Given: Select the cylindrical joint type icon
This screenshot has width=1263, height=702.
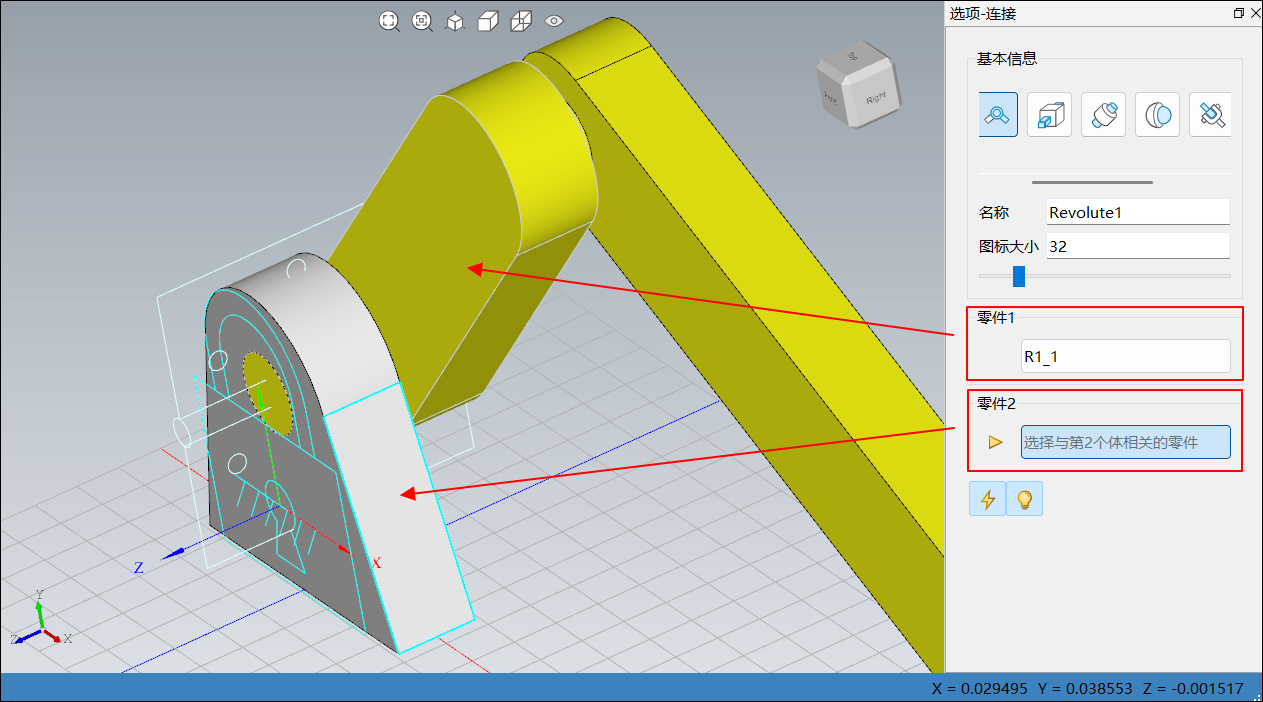Looking at the screenshot, I should coord(1104,115).
